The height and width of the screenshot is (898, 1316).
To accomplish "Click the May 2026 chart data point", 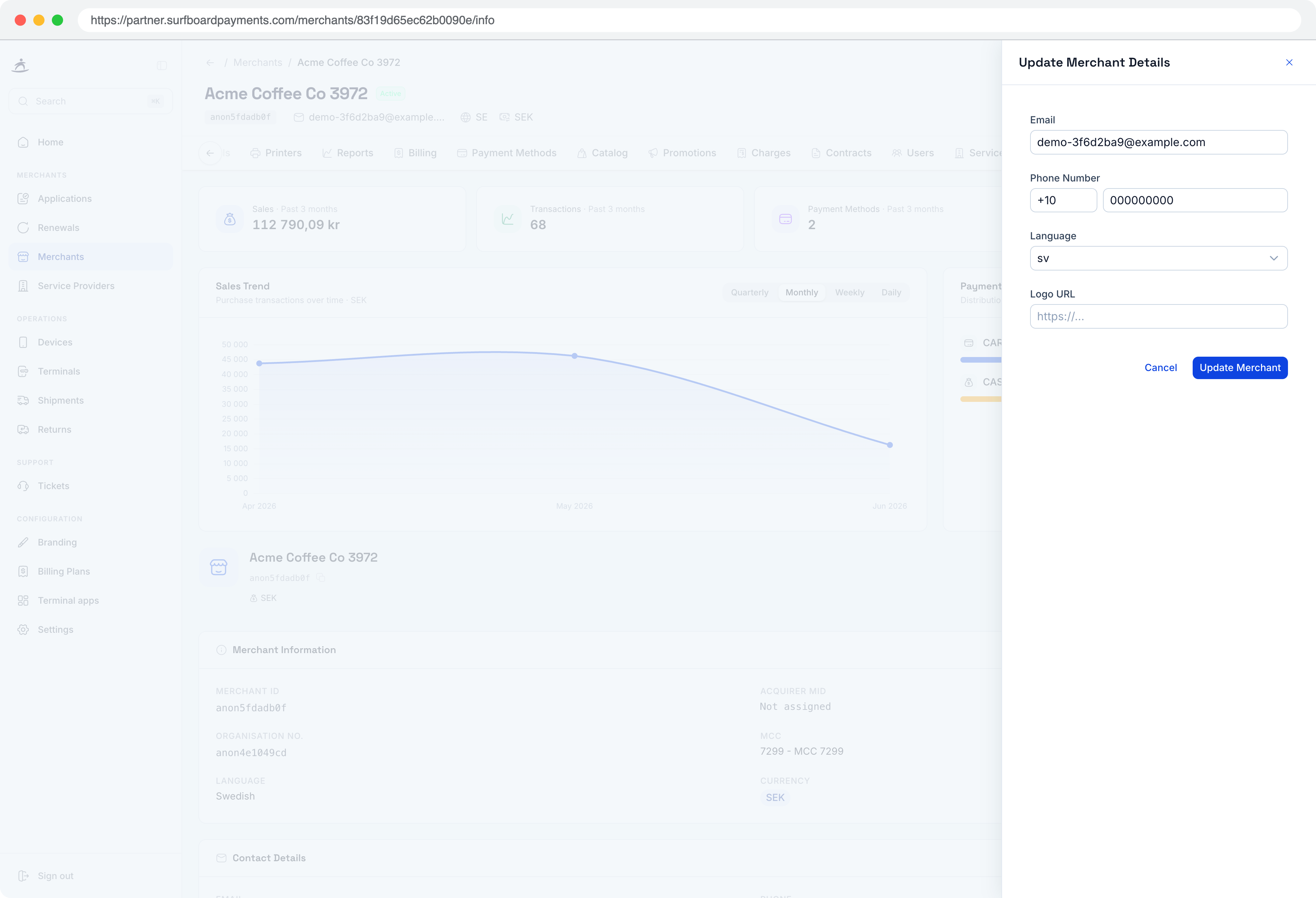I will tap(575, 356).
